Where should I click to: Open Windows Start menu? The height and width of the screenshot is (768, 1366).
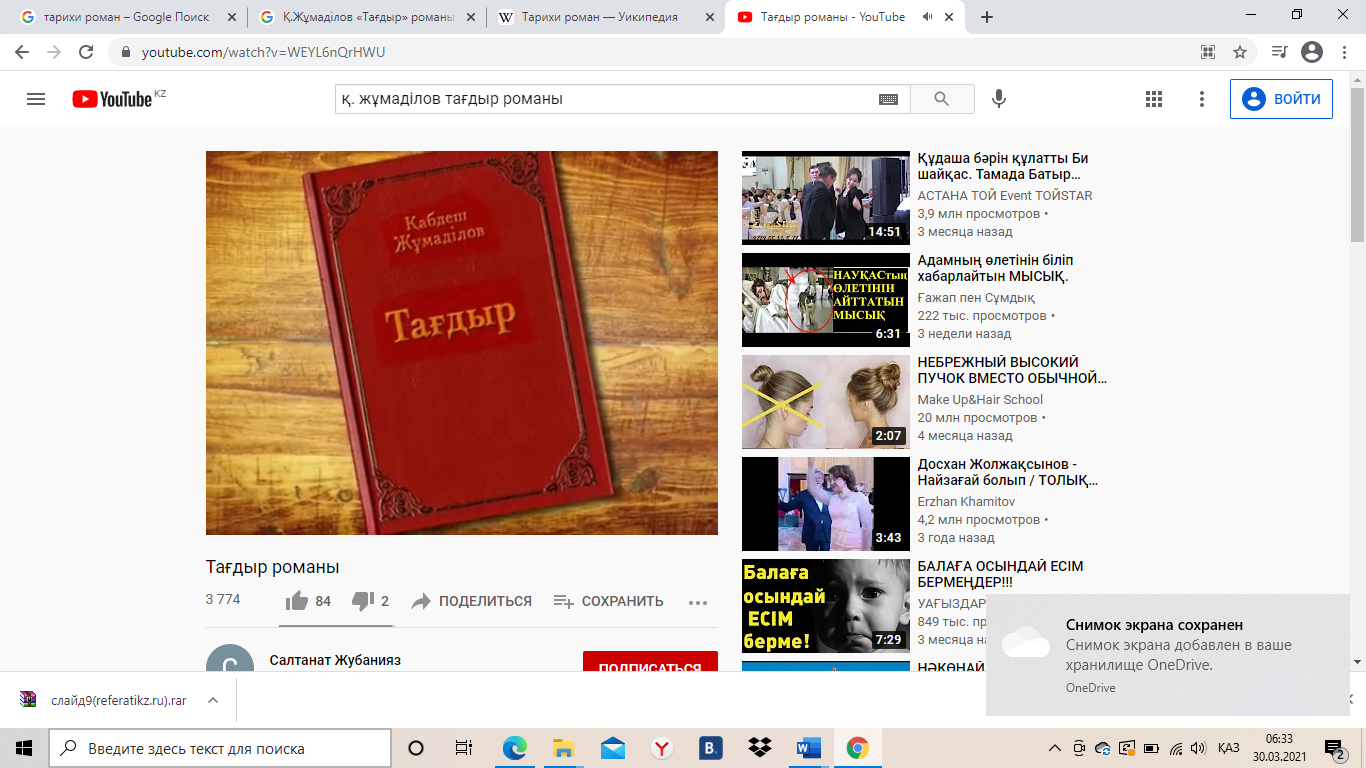tap(24, 748)
